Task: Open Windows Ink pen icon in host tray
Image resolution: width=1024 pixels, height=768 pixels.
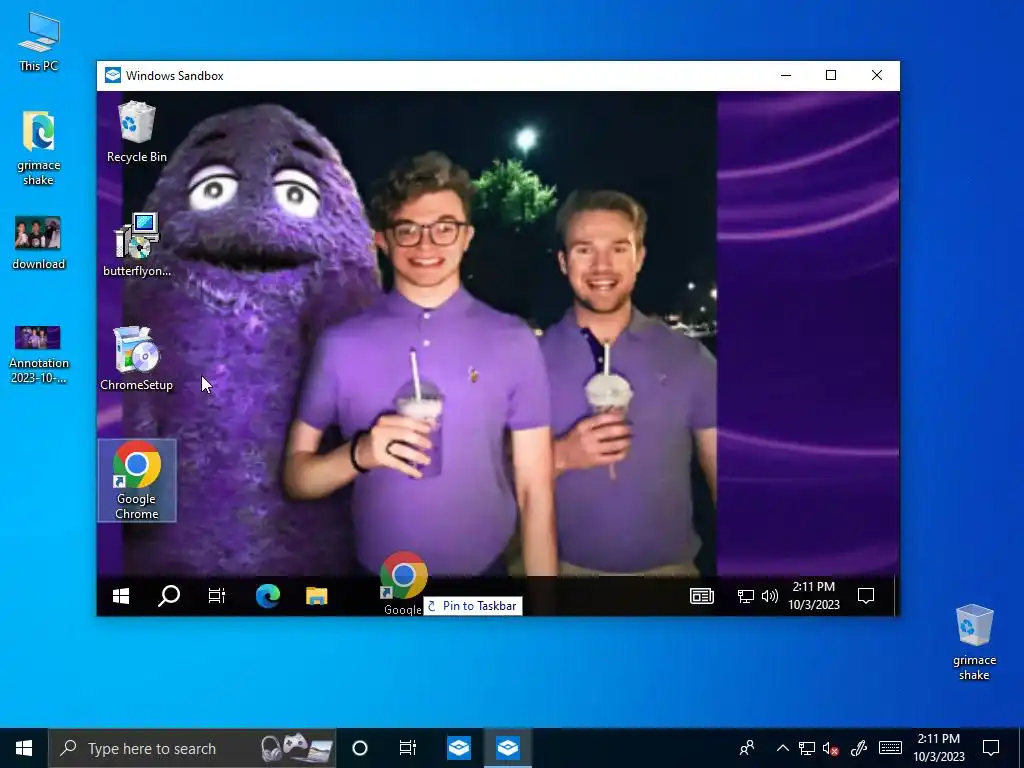Action: pyautogui.click(x=858, y=748)
